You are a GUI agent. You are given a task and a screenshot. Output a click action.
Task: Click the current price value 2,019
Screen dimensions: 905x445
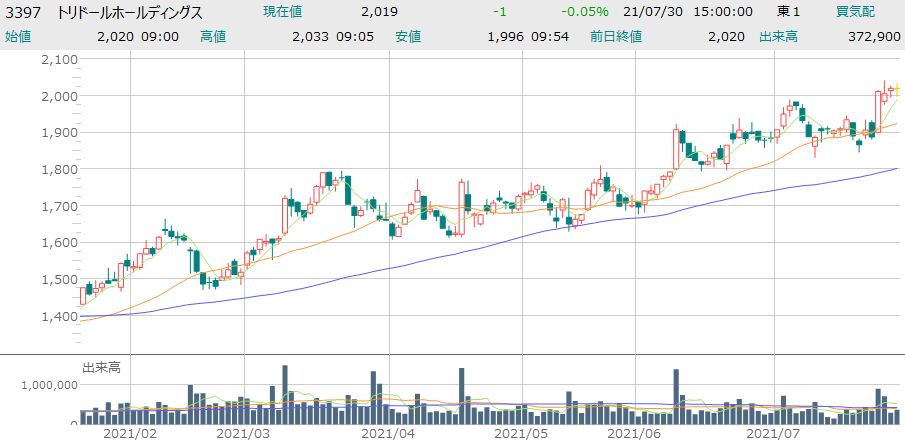point(379,12)
